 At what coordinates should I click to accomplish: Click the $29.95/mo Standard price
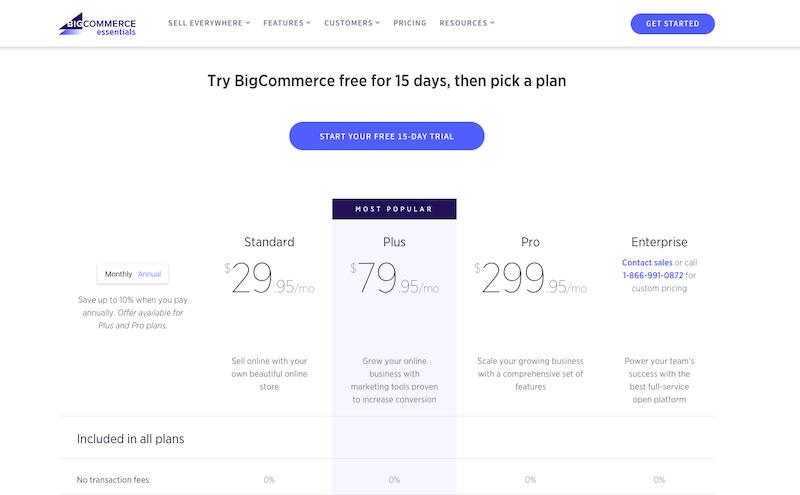pyautogui.click(x=269, y=278)
